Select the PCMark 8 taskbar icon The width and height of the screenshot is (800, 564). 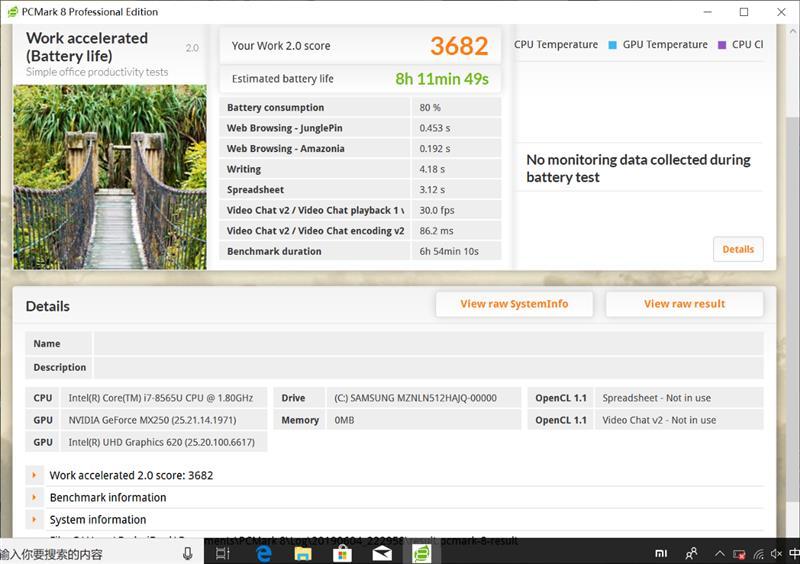coord(421,553)
